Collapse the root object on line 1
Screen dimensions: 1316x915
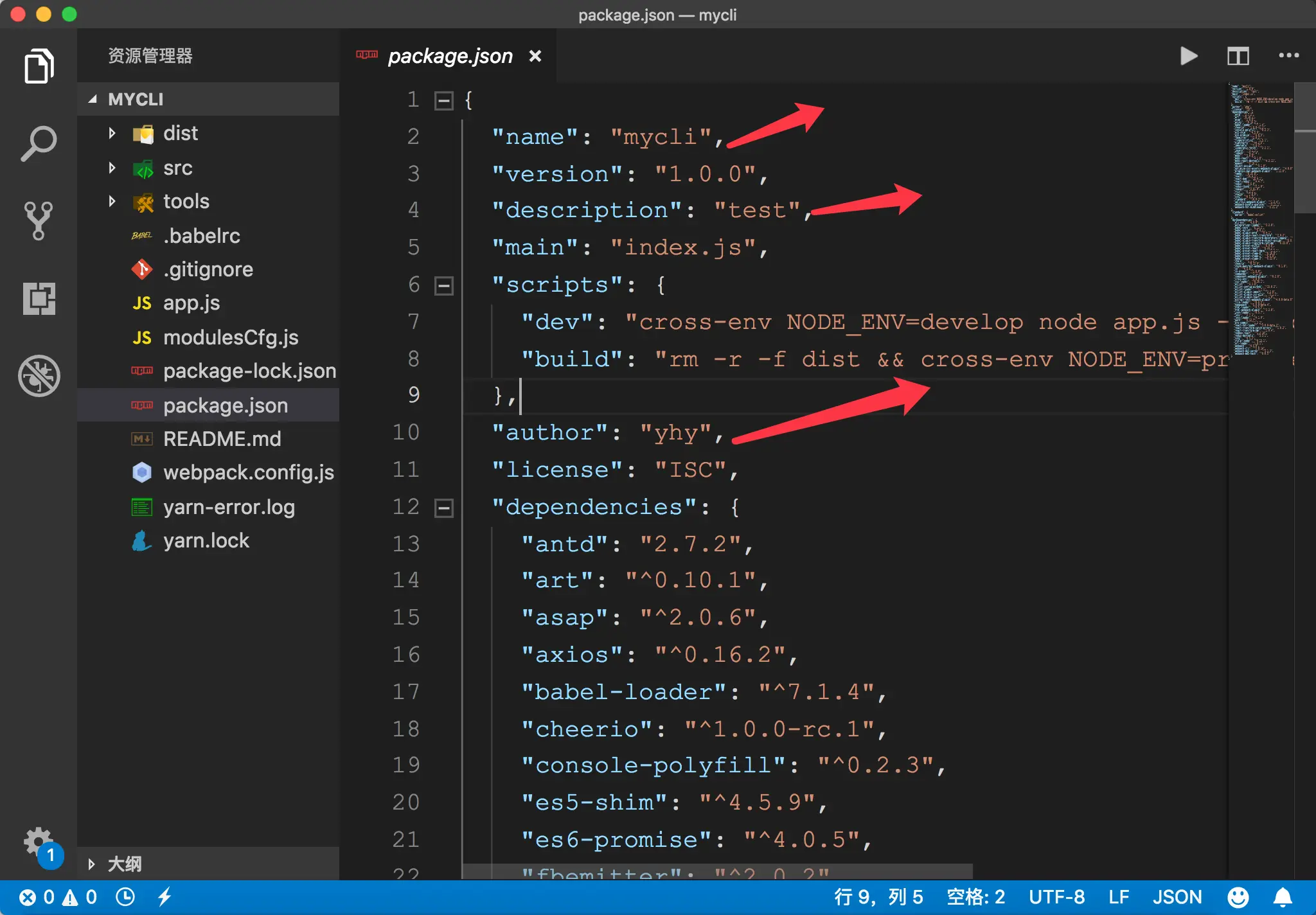(x=444, y=100)
